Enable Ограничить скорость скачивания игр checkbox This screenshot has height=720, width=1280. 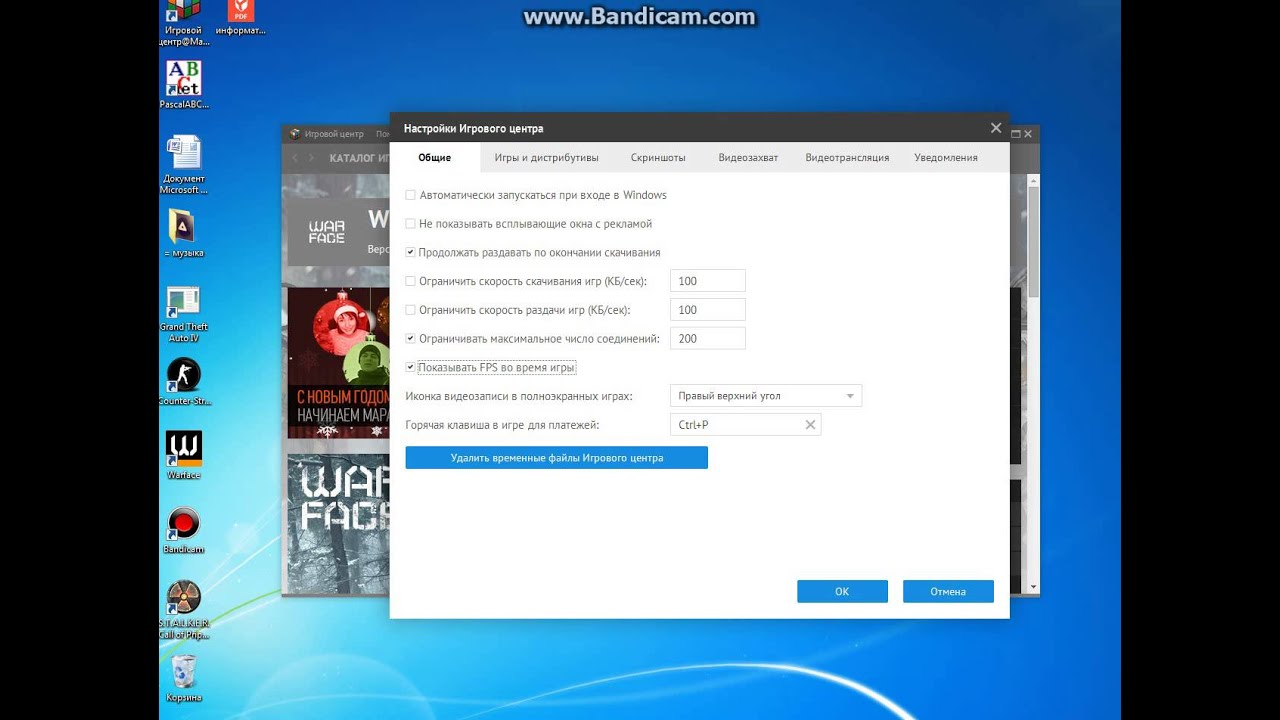click(x=410, y=282)
